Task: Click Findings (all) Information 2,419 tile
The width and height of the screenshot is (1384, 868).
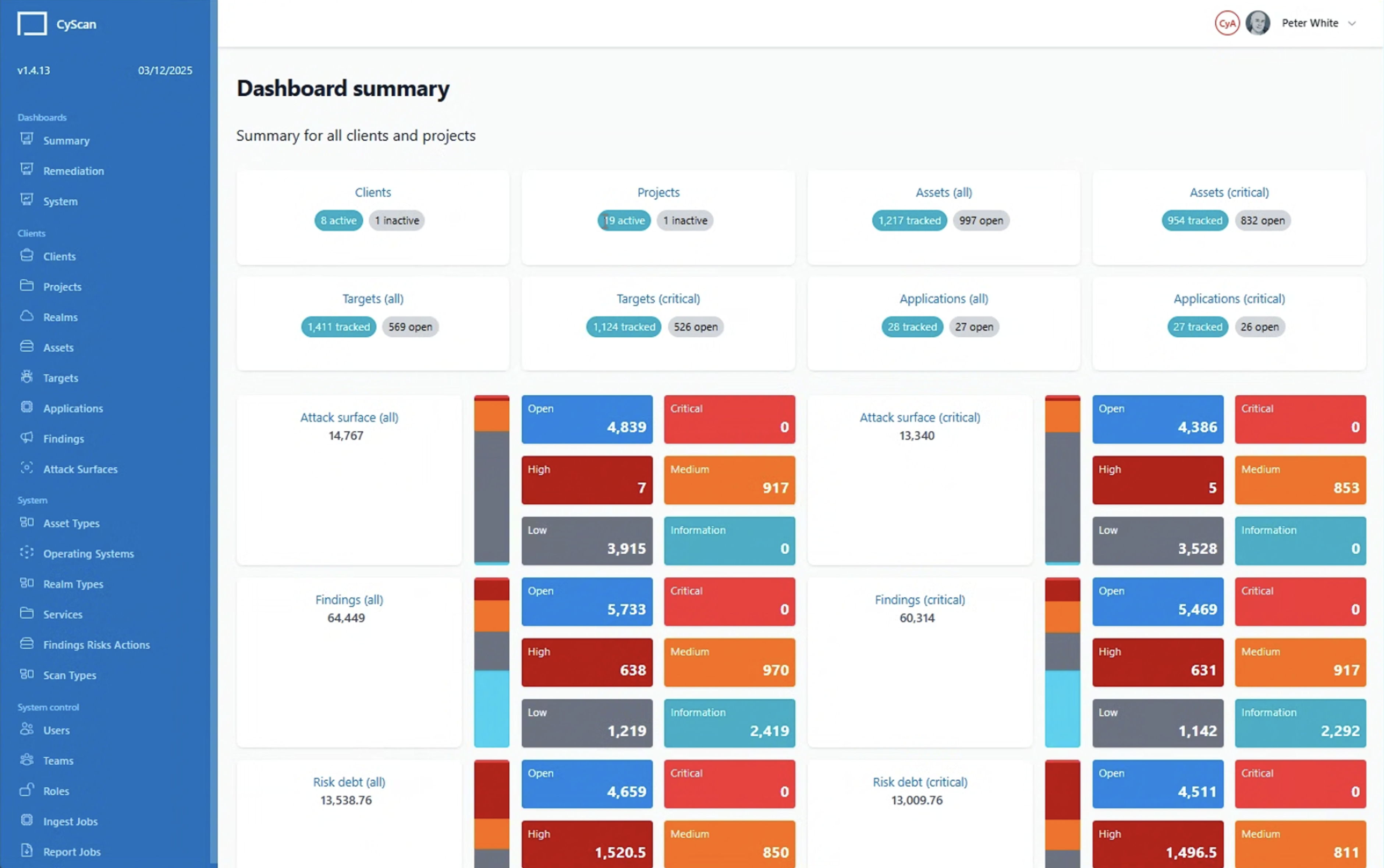Action: click(729, 723)
